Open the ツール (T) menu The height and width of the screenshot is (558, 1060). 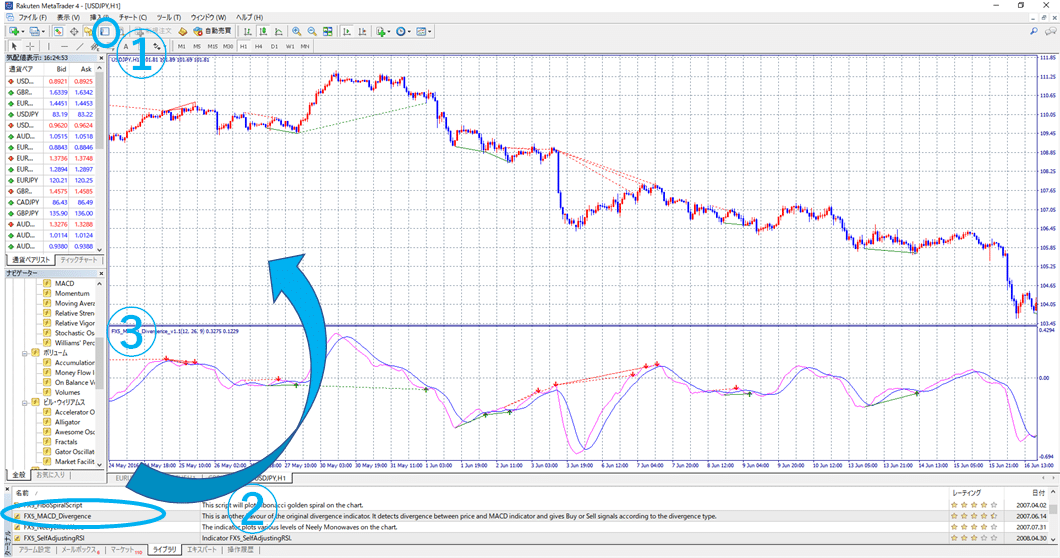[x=168, y=18]
